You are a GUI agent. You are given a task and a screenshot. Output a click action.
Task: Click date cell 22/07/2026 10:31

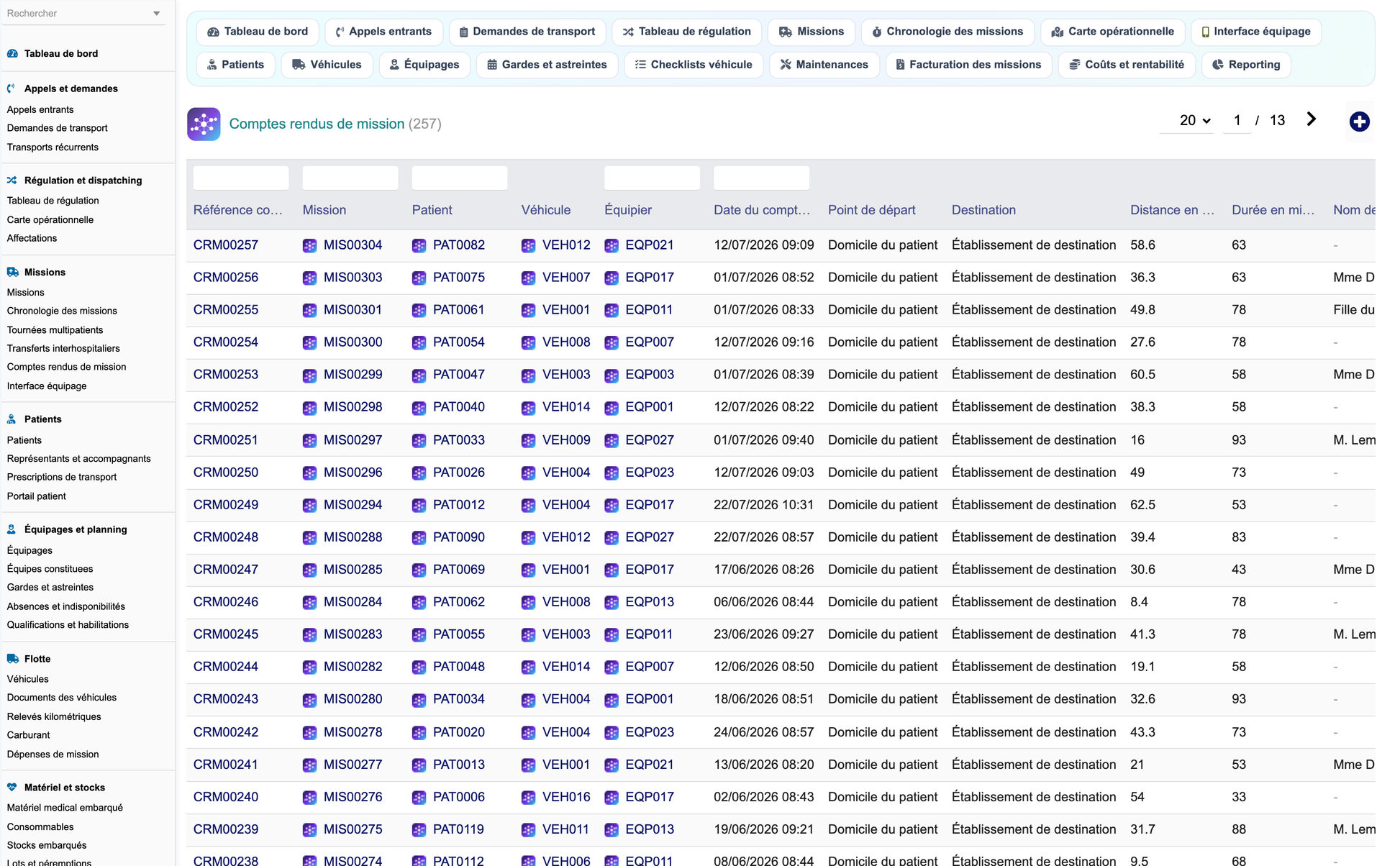click(763, 505)
